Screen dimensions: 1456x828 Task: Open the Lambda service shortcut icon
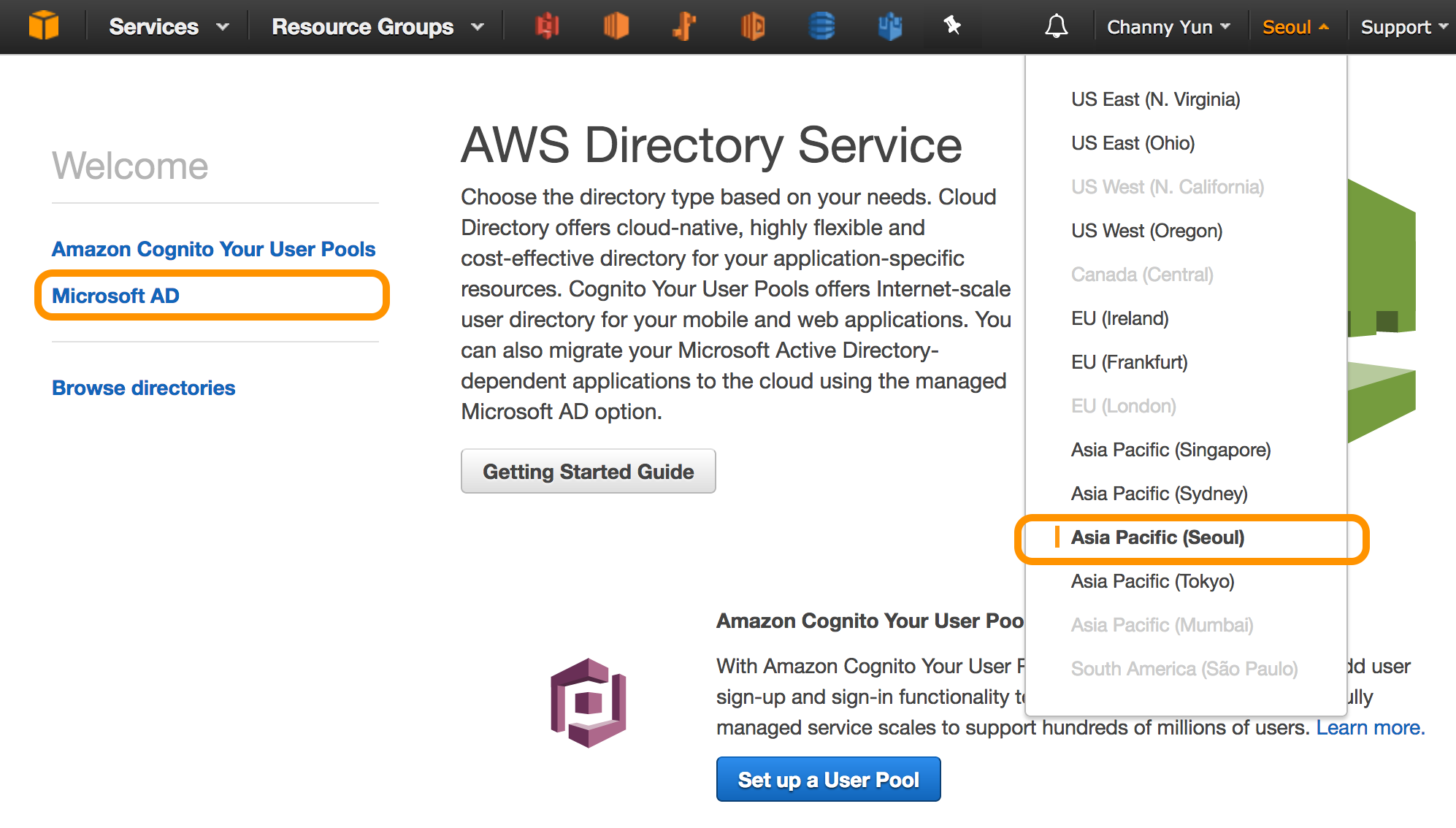[753, 26]
